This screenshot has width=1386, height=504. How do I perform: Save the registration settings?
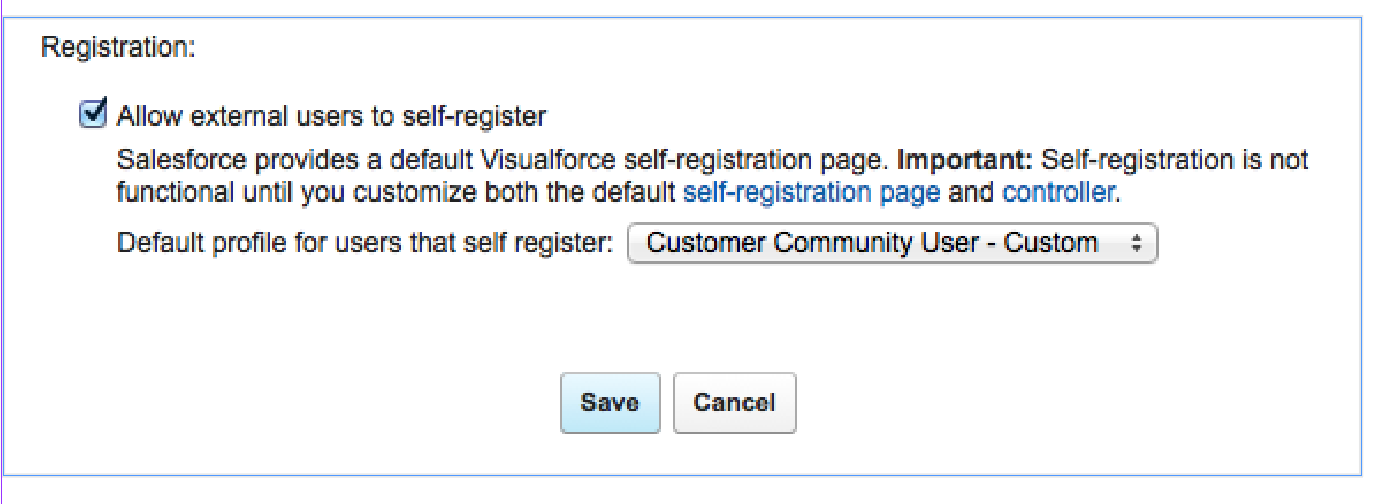tap(610, 402)
